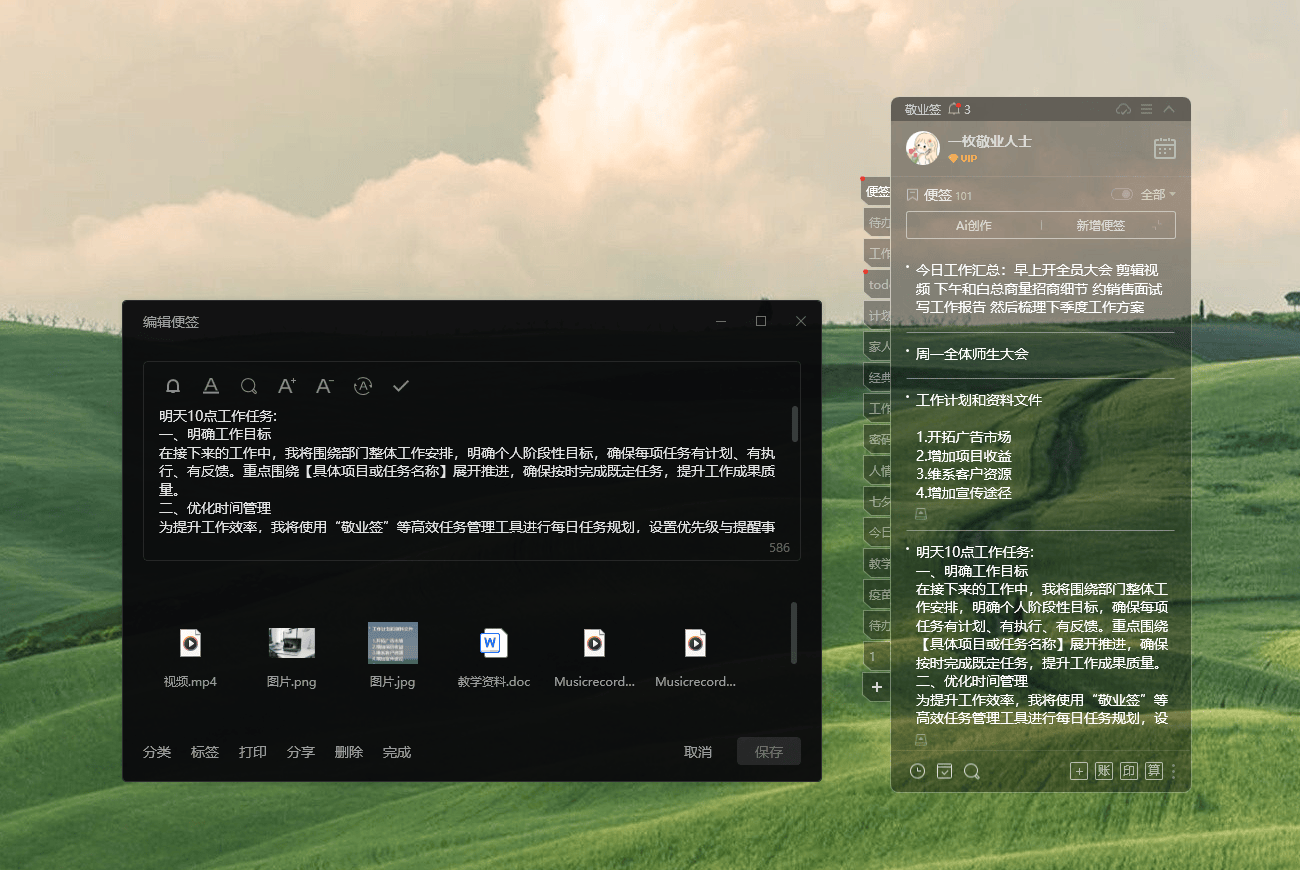
Task: Expand the 全部 filter dropdown
Action: [1158, 194]
